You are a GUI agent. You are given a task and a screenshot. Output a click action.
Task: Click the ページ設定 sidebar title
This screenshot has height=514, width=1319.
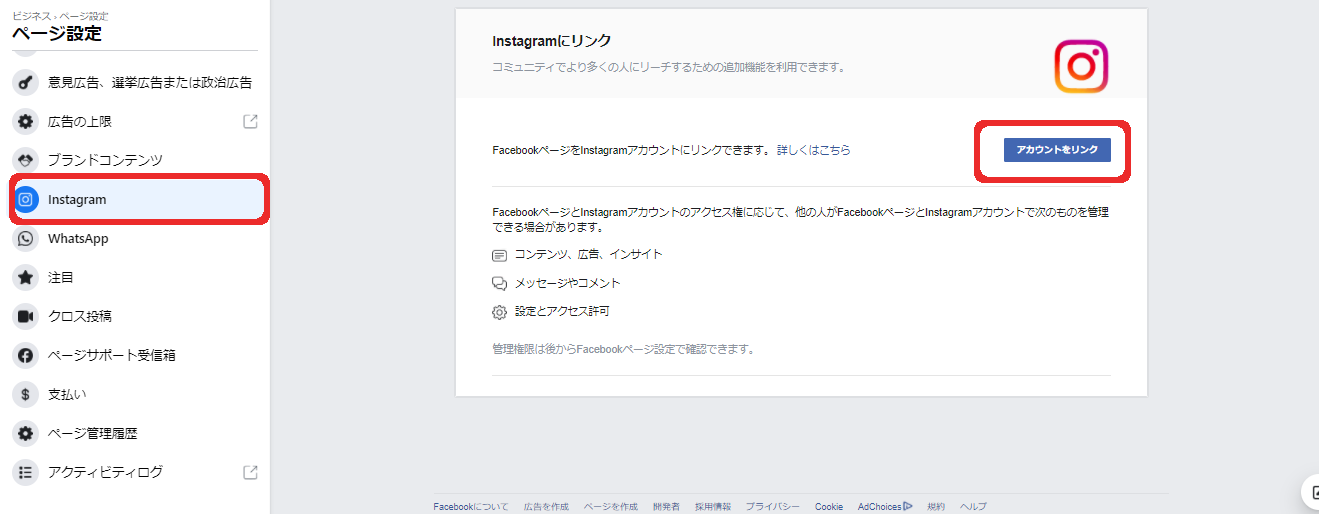point(57,34)
